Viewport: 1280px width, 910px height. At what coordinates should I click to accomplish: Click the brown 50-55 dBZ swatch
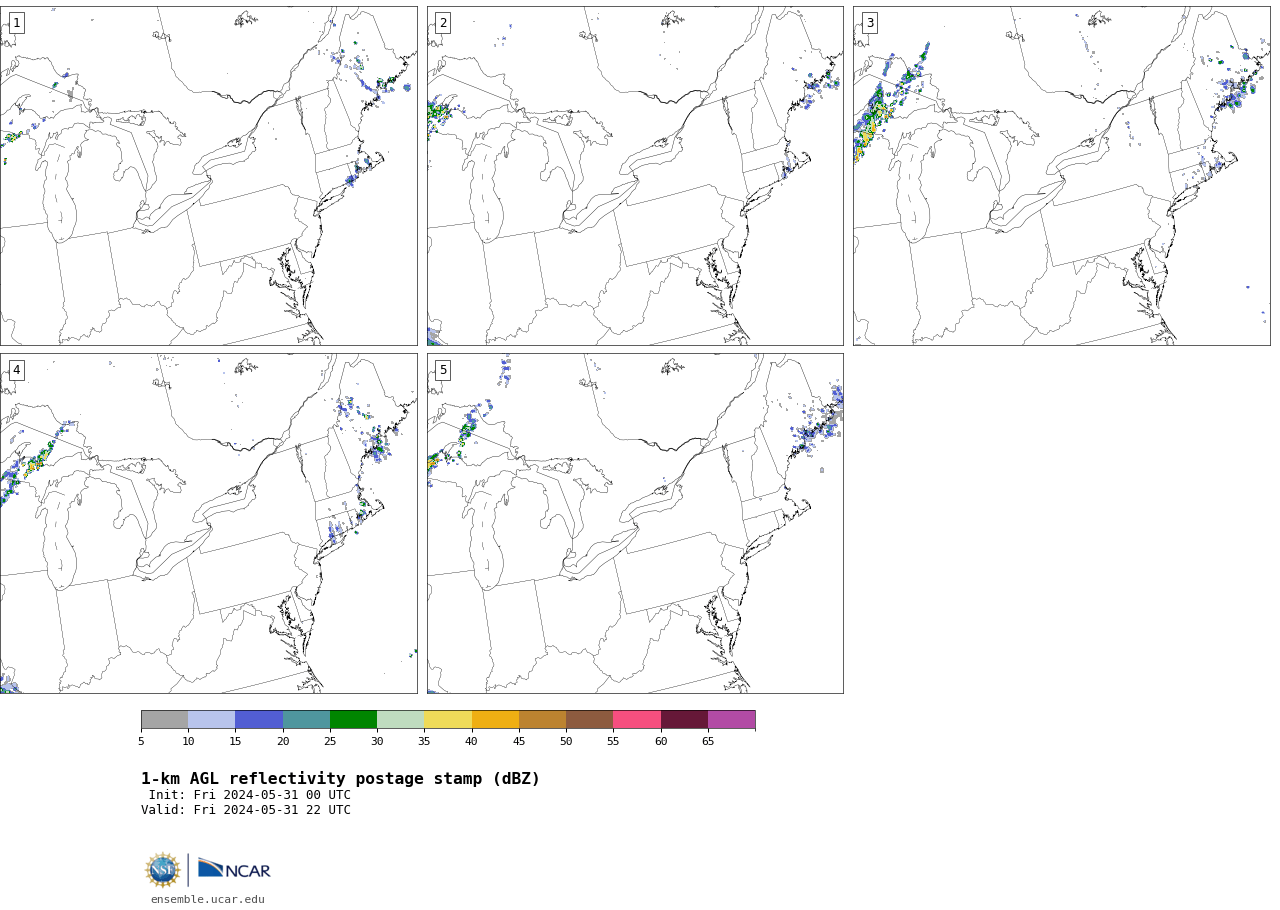(x=589, y=720)
